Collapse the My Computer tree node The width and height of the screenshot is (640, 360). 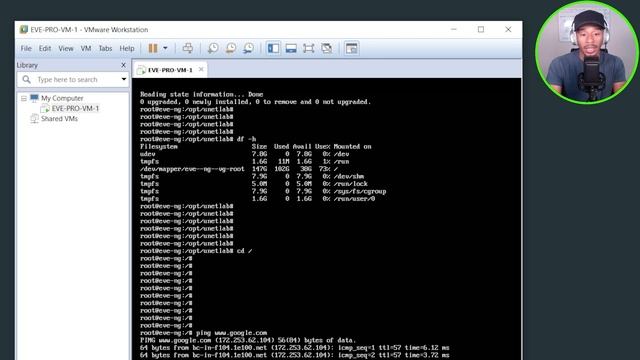pyautogui.click(x=24, y=98)
